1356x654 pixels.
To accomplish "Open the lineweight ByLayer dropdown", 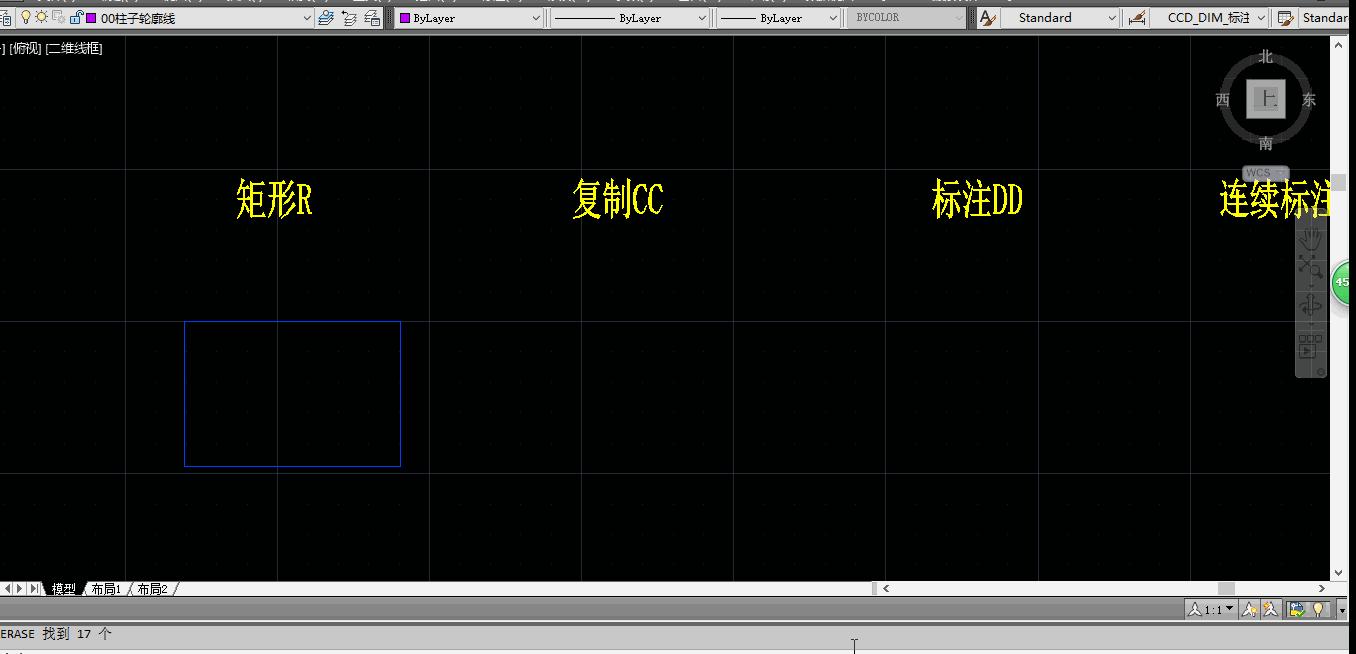I will tap(779, 18).
